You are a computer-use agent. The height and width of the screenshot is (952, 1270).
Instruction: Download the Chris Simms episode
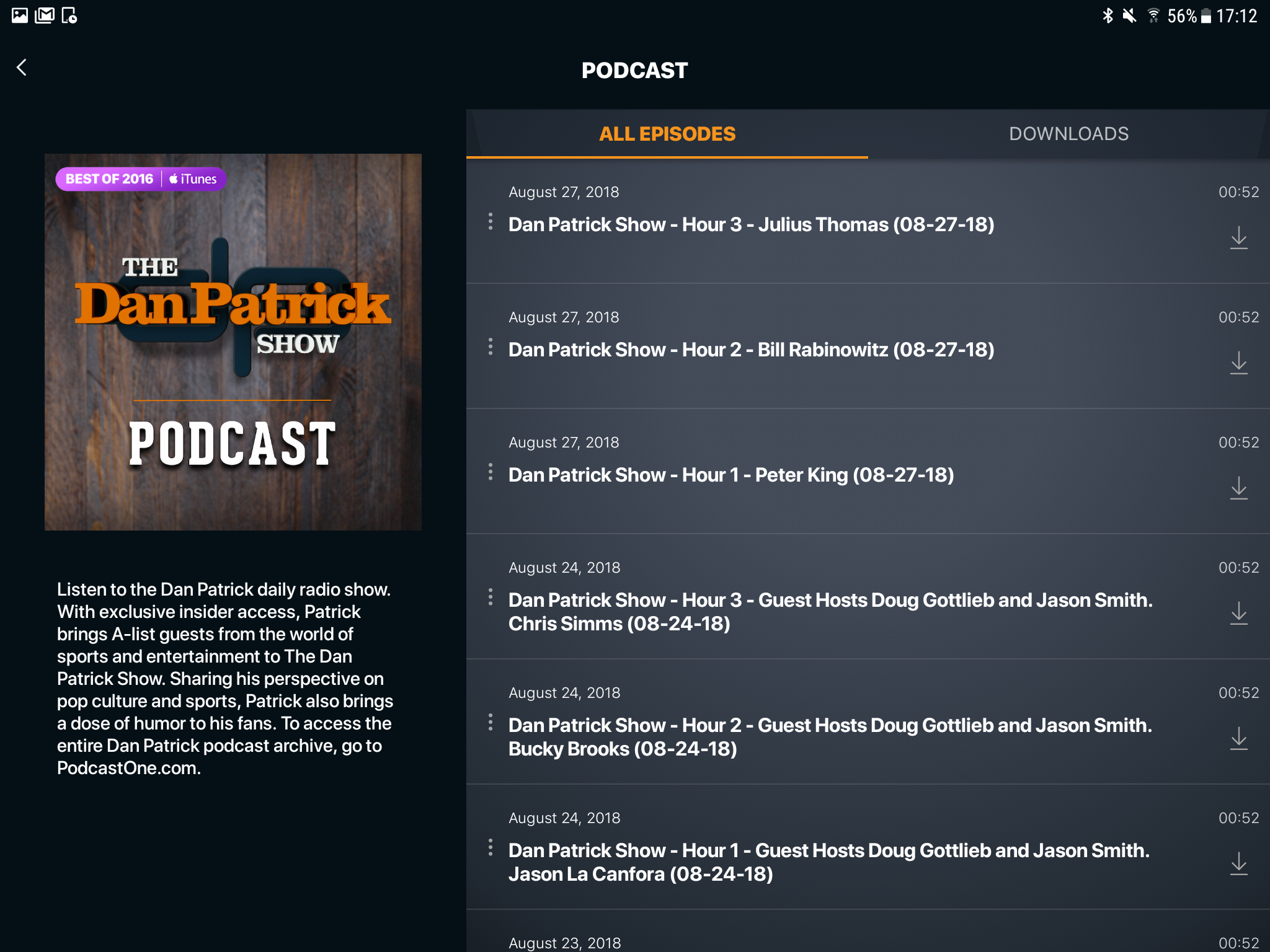coord(1238,613)
